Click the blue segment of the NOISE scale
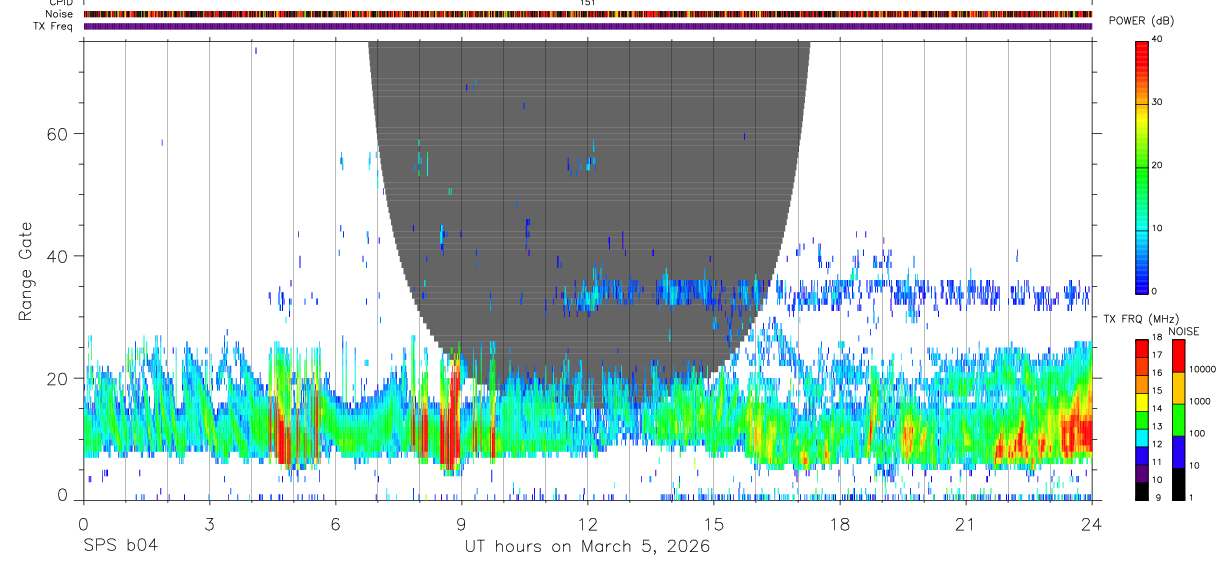Screen dimensions: 1228x567 (x=1178, y=452)
